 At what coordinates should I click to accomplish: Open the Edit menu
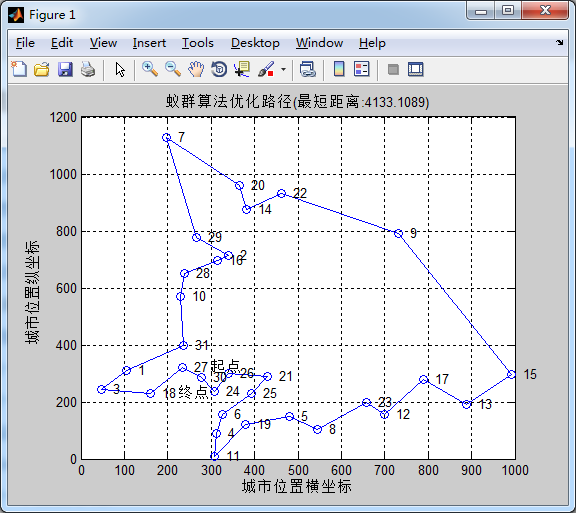(x=62, y=43)
